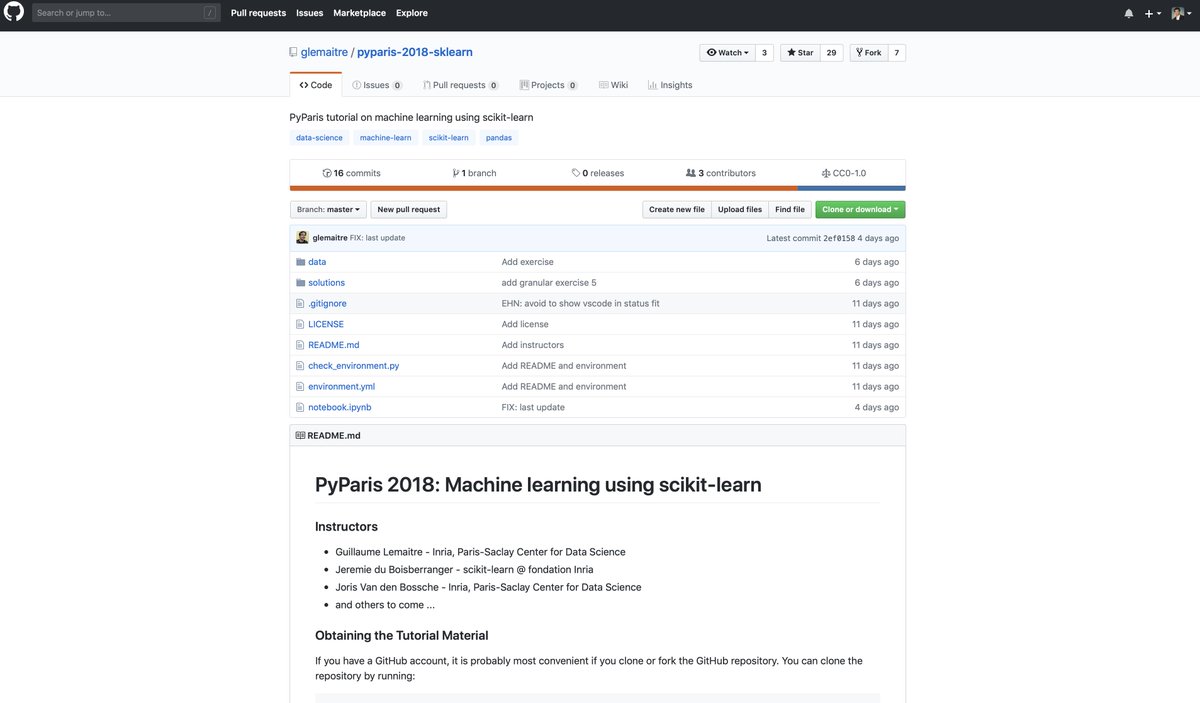View the 16 commits link
Viewport: 1200px width, 703px height.
(x=351, y=173)
